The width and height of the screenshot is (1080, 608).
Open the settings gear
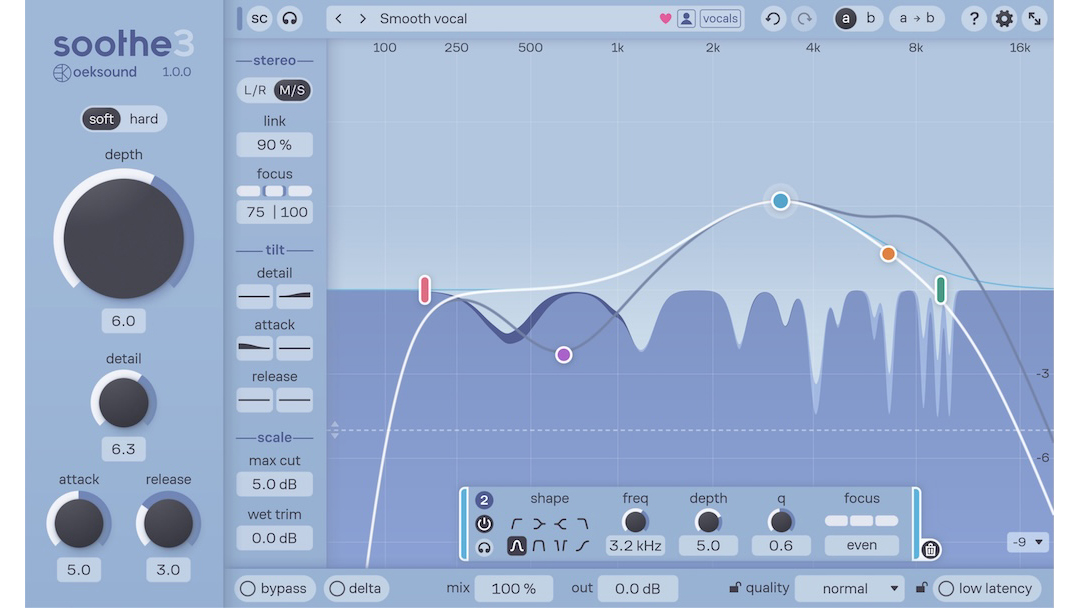coord(1004,19)
